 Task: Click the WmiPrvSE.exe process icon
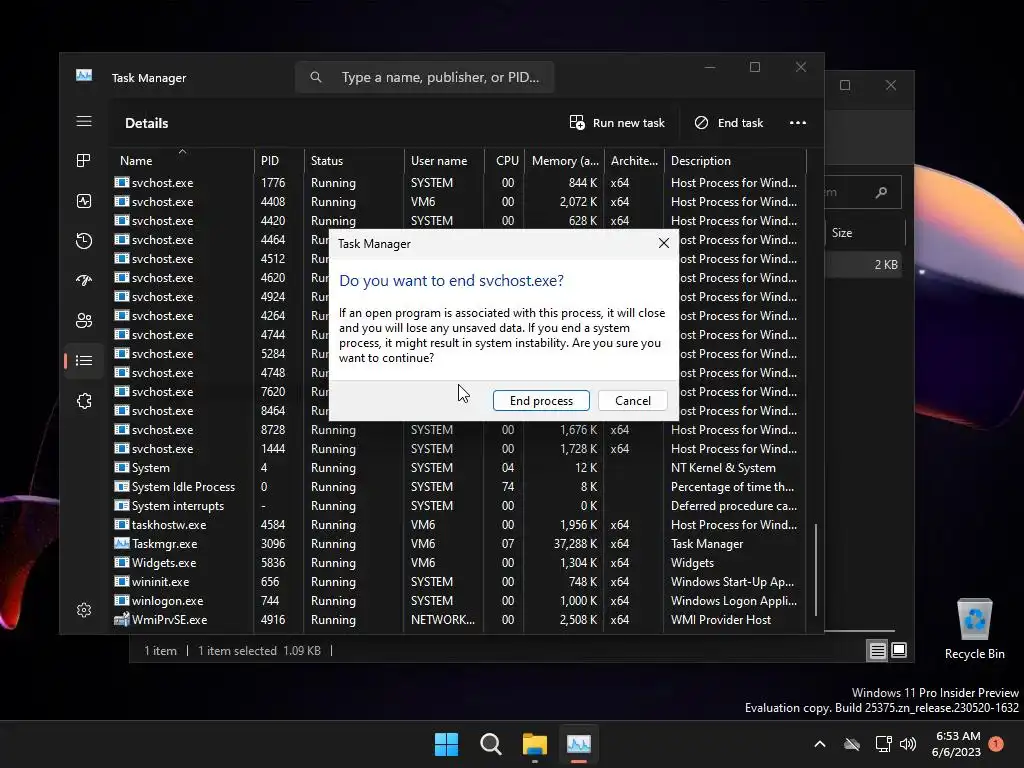pos(121,619)
